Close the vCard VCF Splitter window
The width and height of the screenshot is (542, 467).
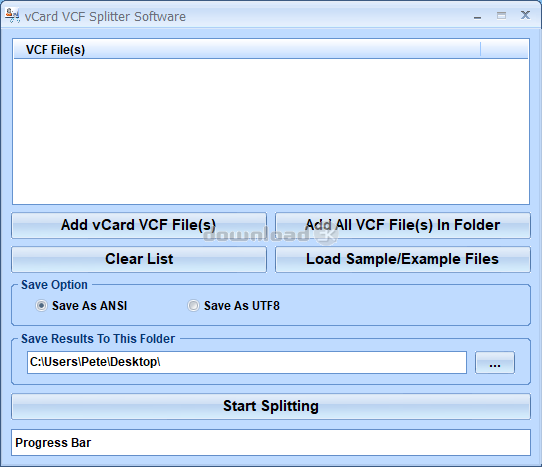click(525, 15)
